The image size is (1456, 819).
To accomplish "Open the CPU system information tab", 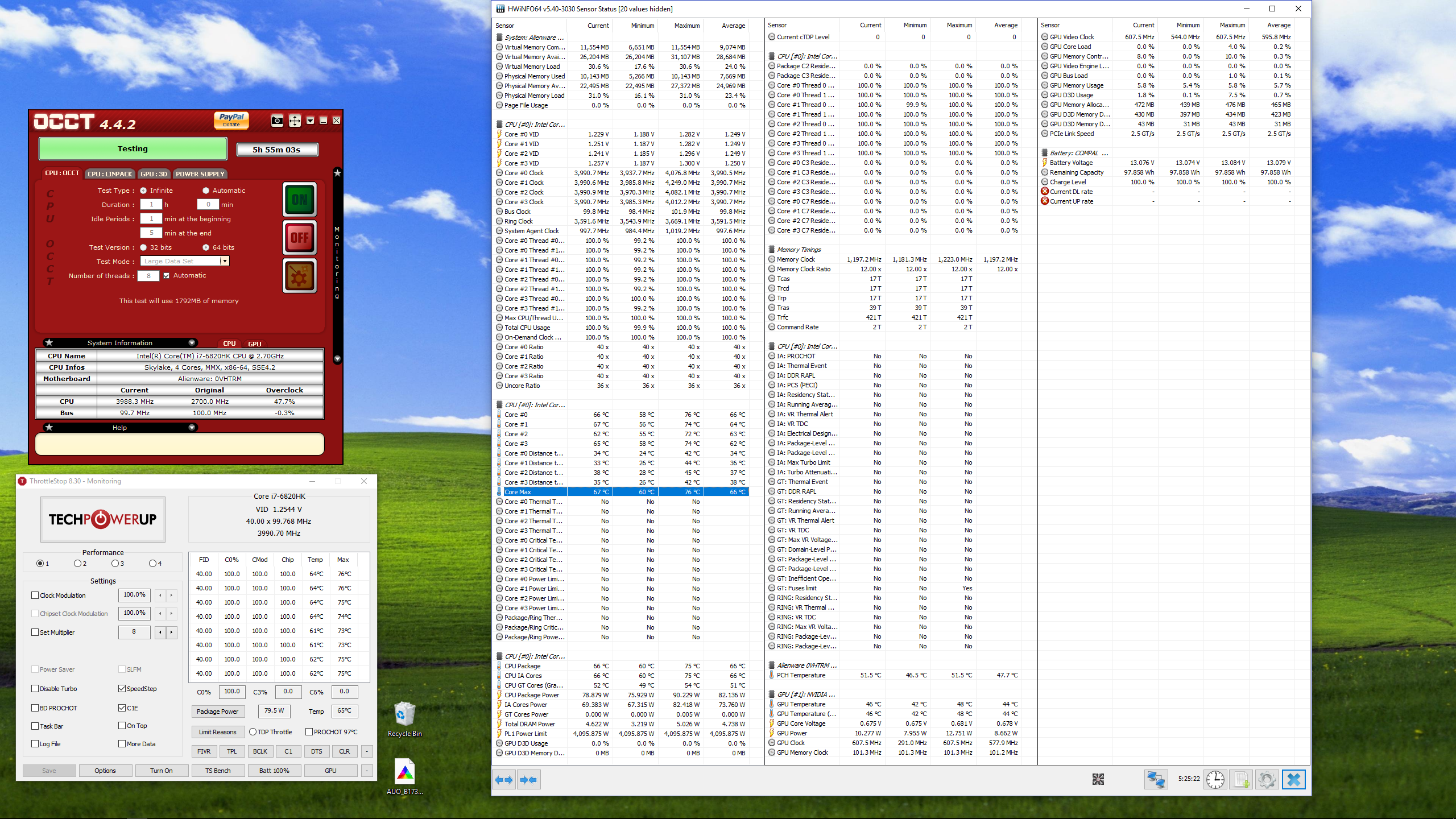I will click(229, 344).
